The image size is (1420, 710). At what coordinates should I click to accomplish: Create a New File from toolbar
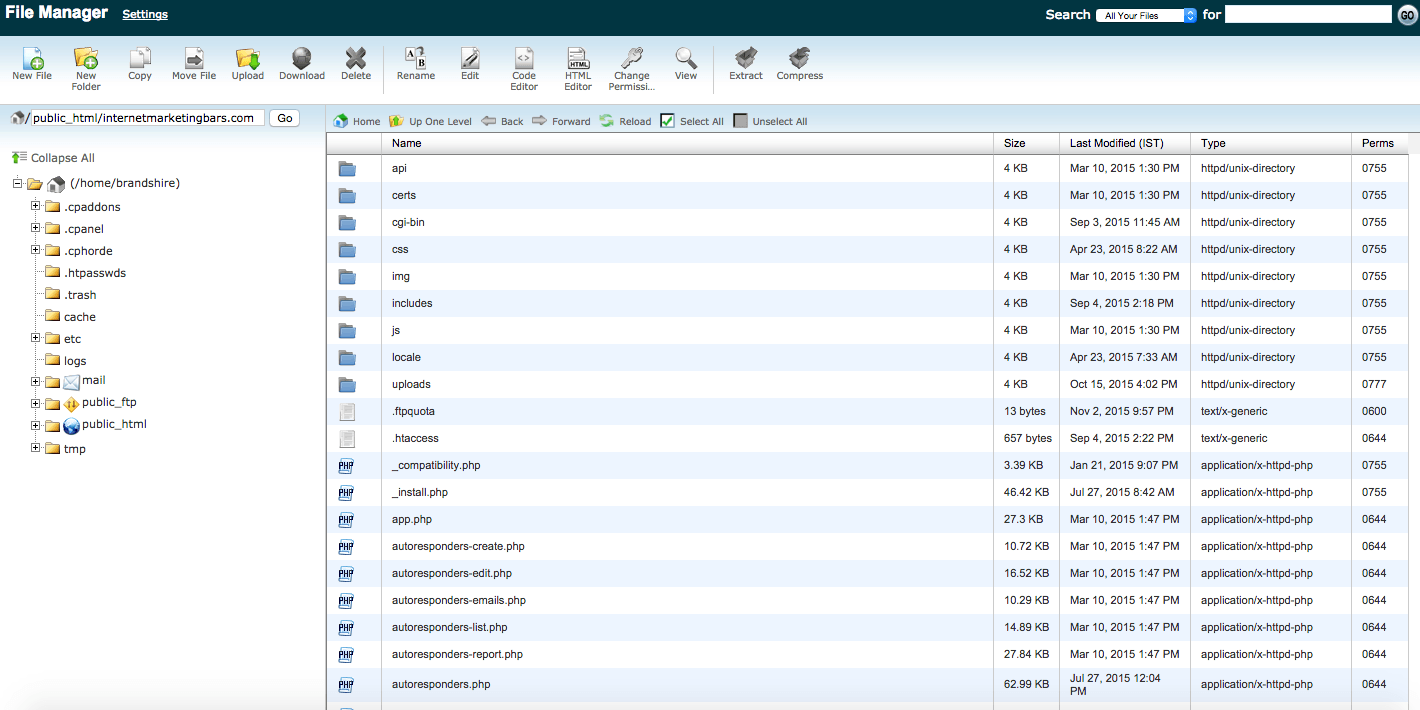click(32, 64)
